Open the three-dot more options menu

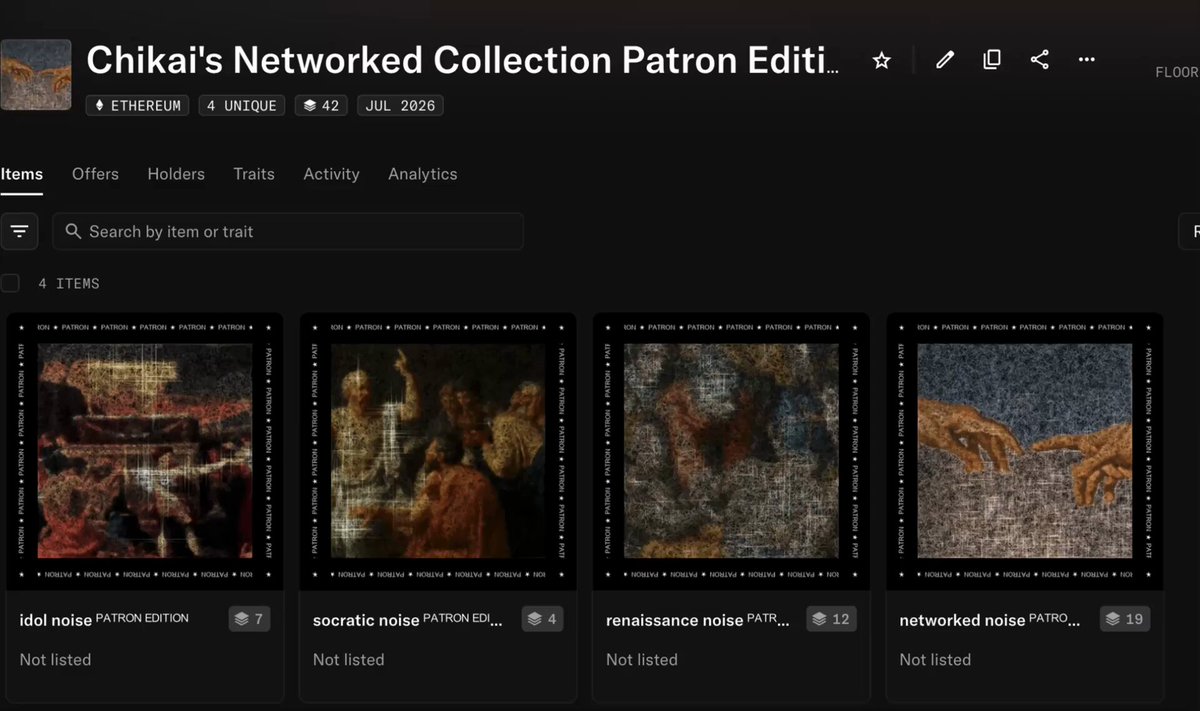coord(1087,60)
